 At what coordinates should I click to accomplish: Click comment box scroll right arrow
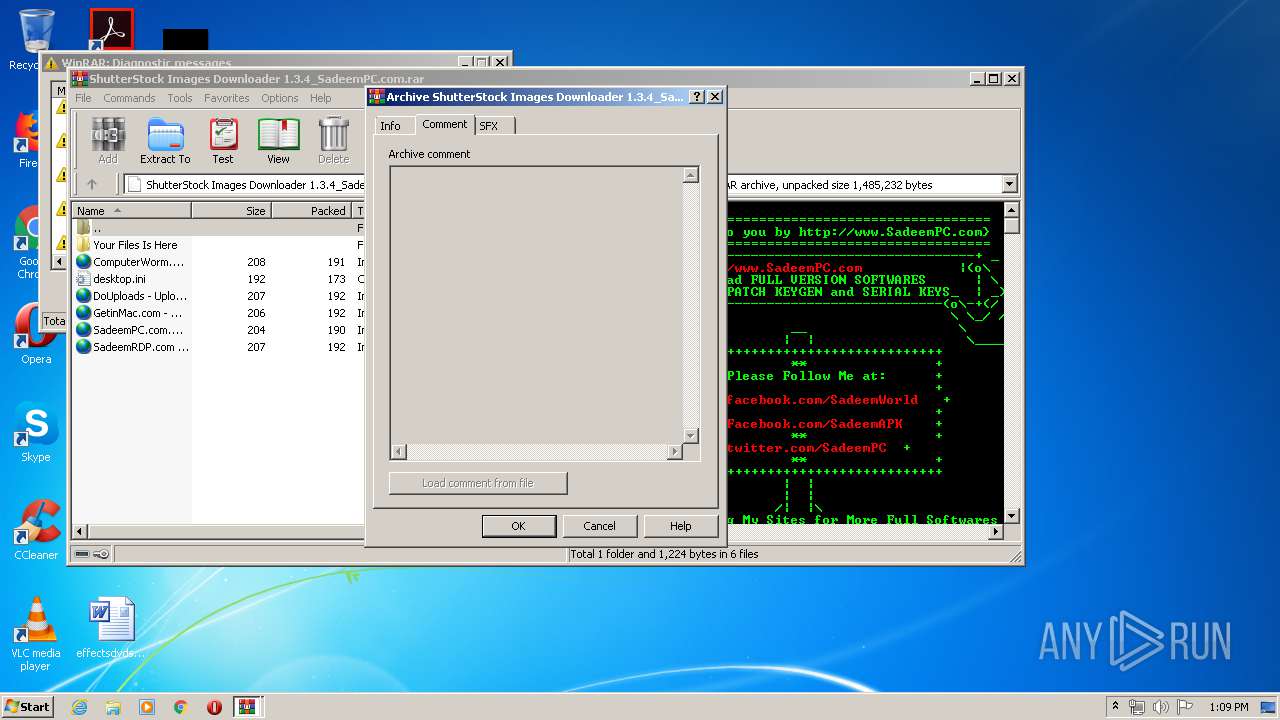pyautogui.click(x=674, y=451)
